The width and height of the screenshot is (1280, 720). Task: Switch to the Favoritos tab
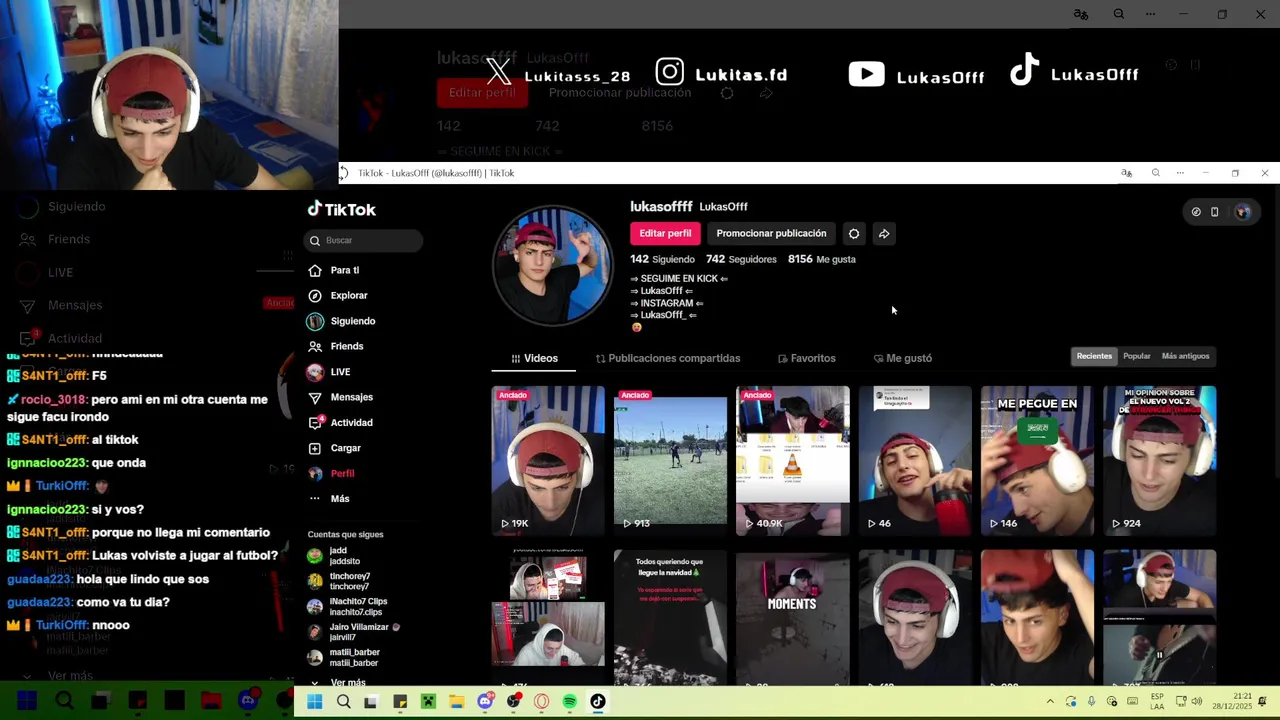[x=806, y=358]
